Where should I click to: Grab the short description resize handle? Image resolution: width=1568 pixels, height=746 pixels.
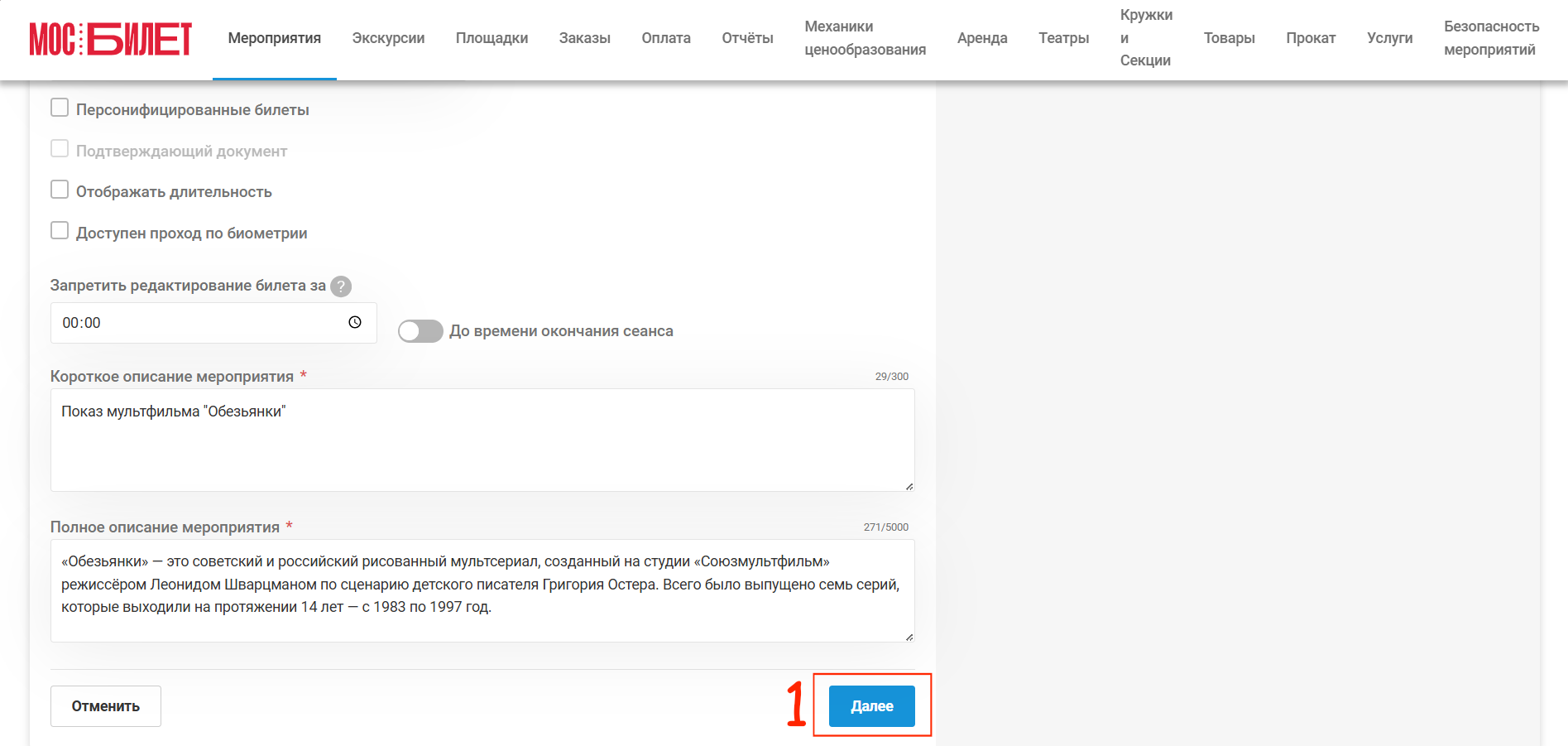(909, 486)
